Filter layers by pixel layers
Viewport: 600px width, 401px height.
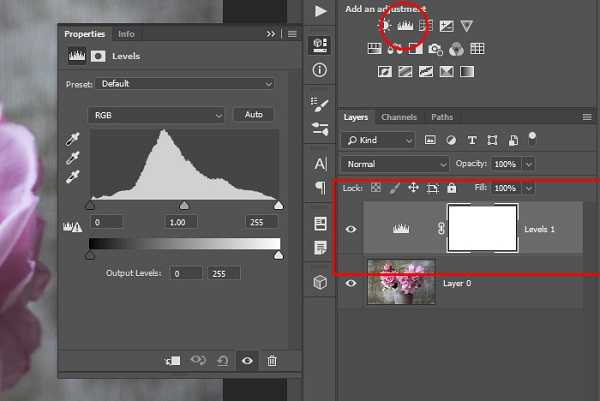click(430, 140)
